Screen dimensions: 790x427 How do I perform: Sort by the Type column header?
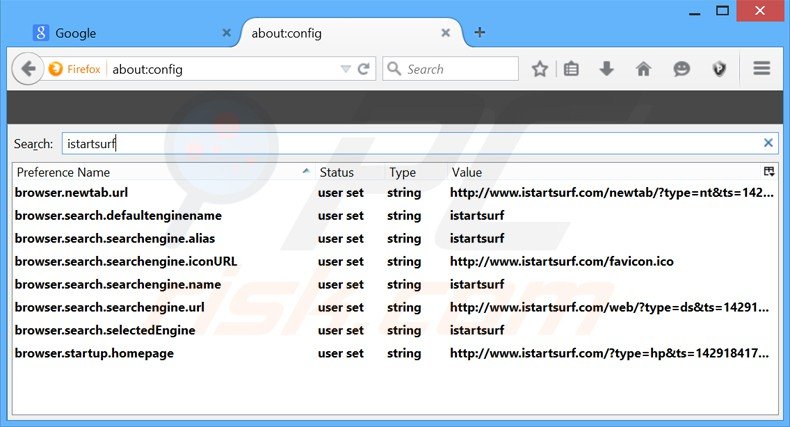(x=416, y=172)
